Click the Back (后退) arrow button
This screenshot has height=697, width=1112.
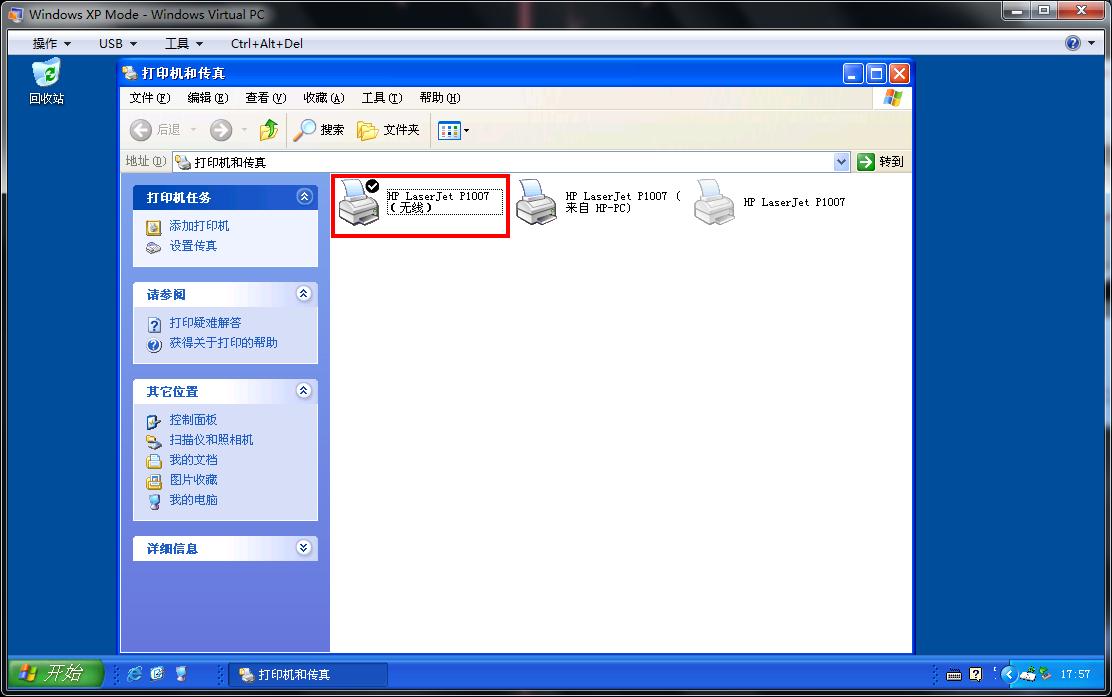[x=140, y=130]
